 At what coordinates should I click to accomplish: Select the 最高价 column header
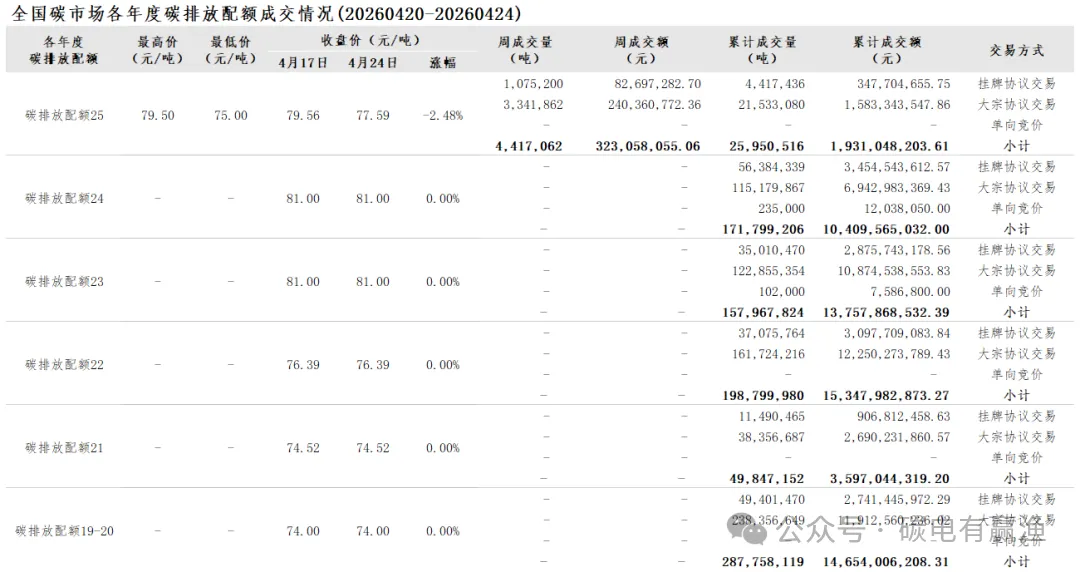157,50
